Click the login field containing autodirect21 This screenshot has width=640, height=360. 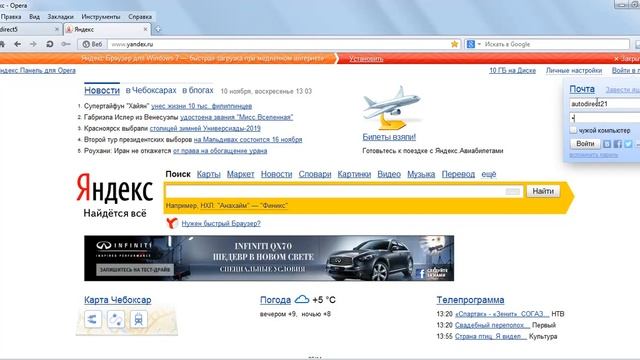click(x=605, y=104)
